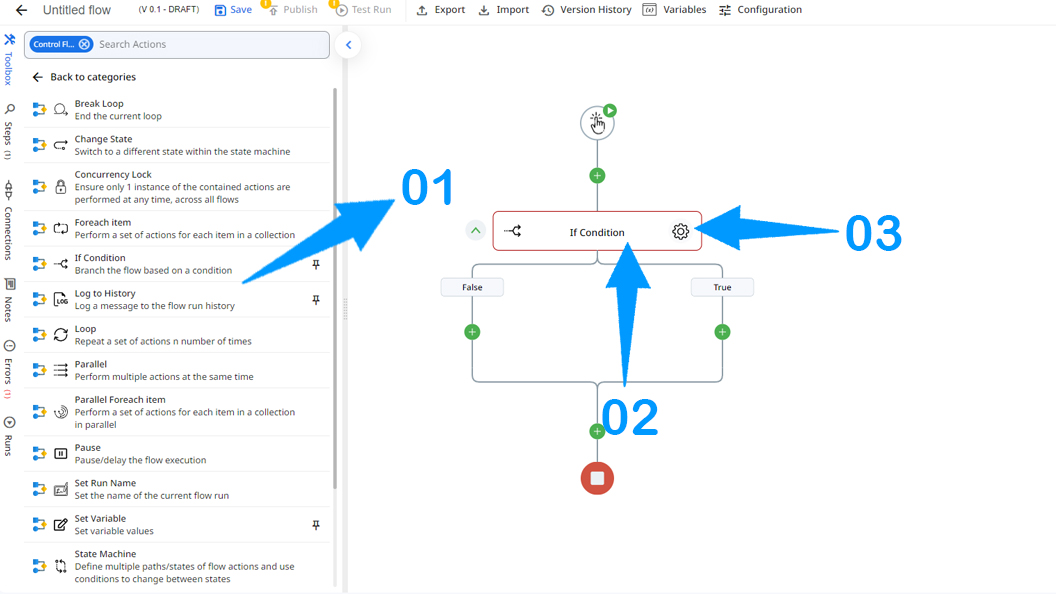Click the manual trigger start node
The height and width of the screenshot is (594, 1056).
tap(597, 123)
